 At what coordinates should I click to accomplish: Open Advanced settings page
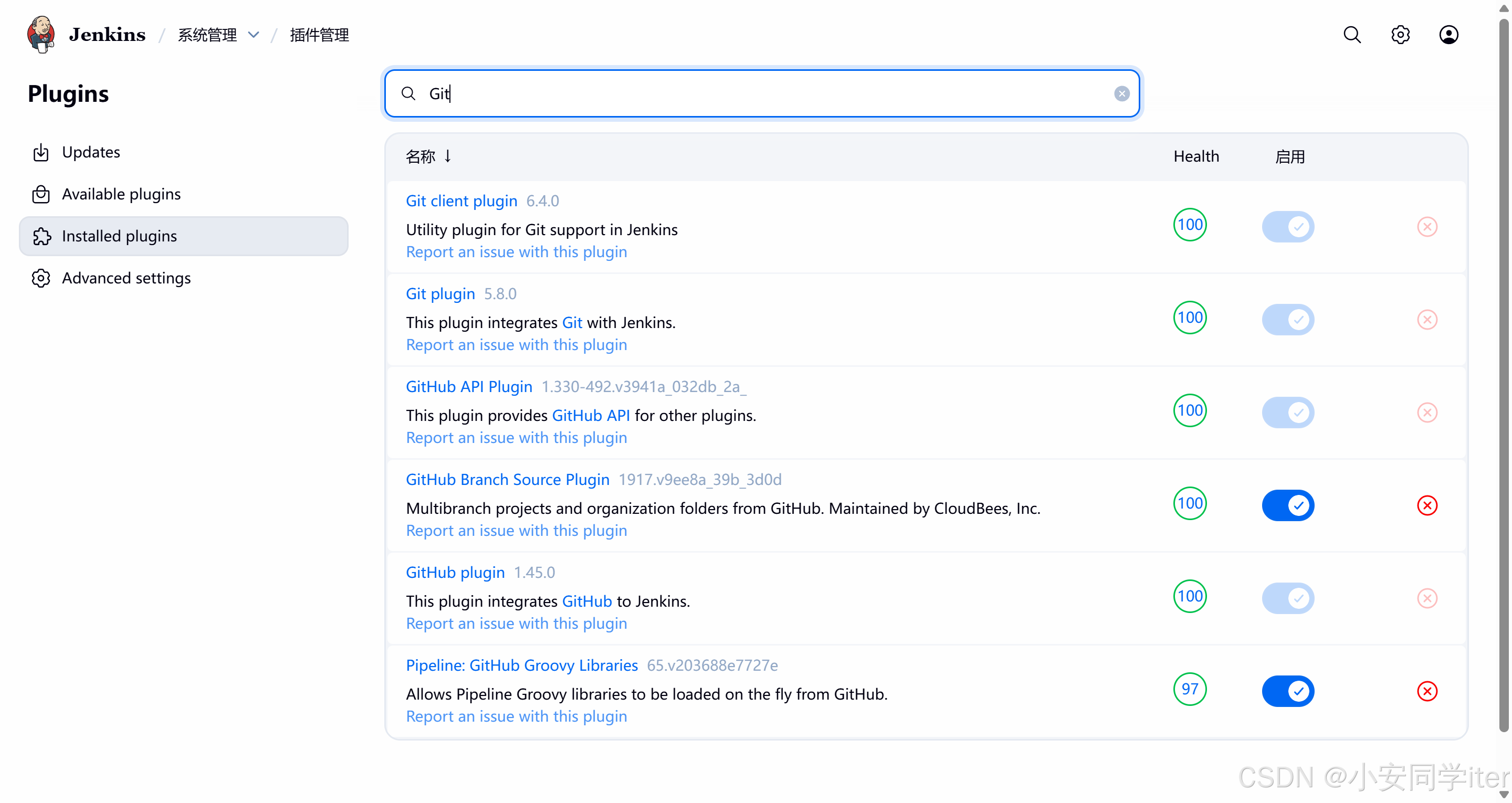coord(126,278)
